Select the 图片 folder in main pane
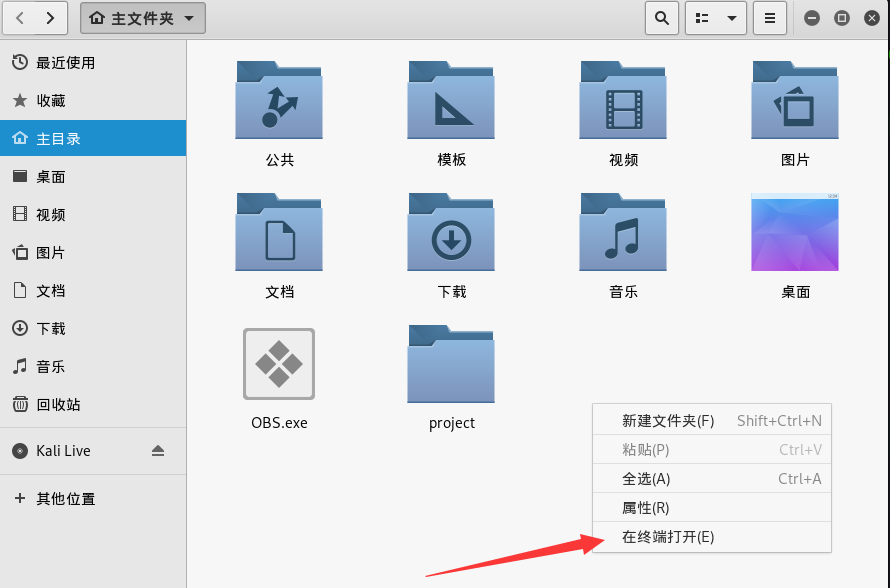The height and width of the screenshot is (588, 890). tap(795, 100)
